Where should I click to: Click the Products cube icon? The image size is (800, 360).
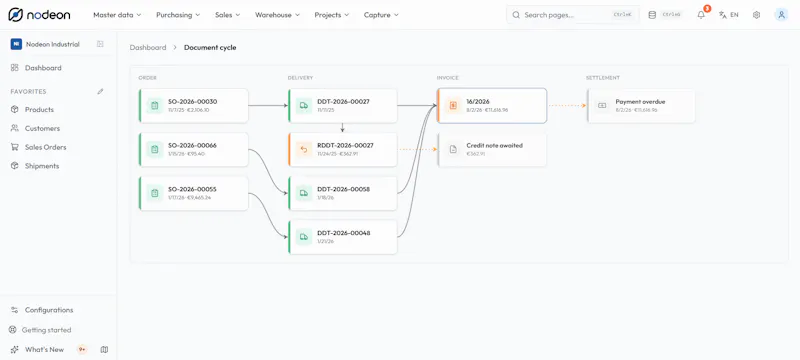(x=14, y=110)
